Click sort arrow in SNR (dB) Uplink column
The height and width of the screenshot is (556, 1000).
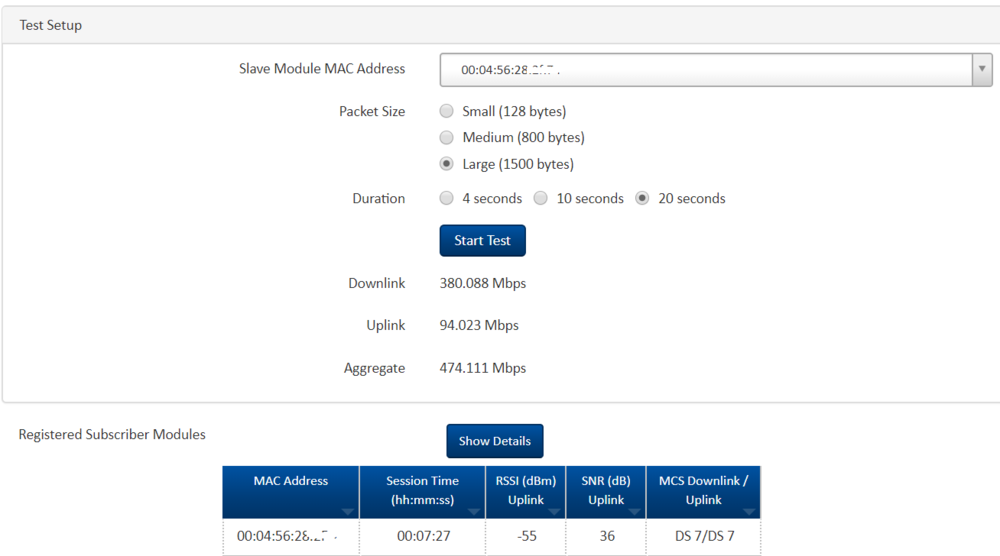pyautogui.click(x=634, y=512)
